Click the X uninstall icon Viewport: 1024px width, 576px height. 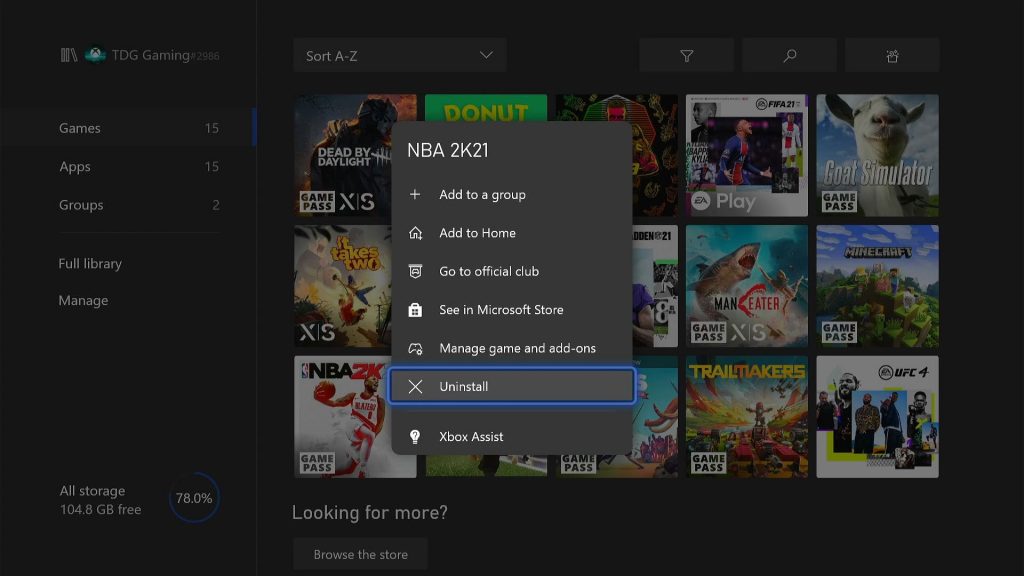coord(415,387)
